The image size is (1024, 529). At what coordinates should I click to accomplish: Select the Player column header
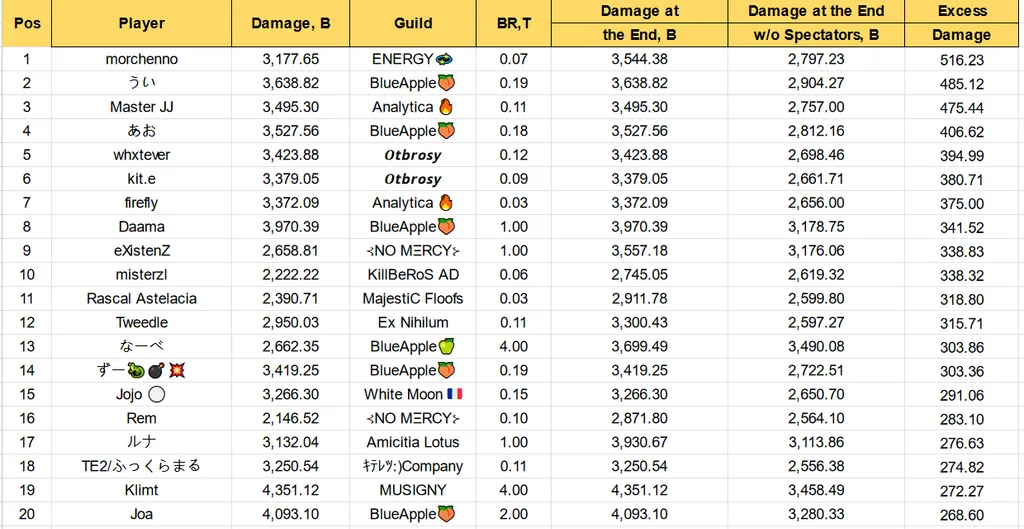141,24
